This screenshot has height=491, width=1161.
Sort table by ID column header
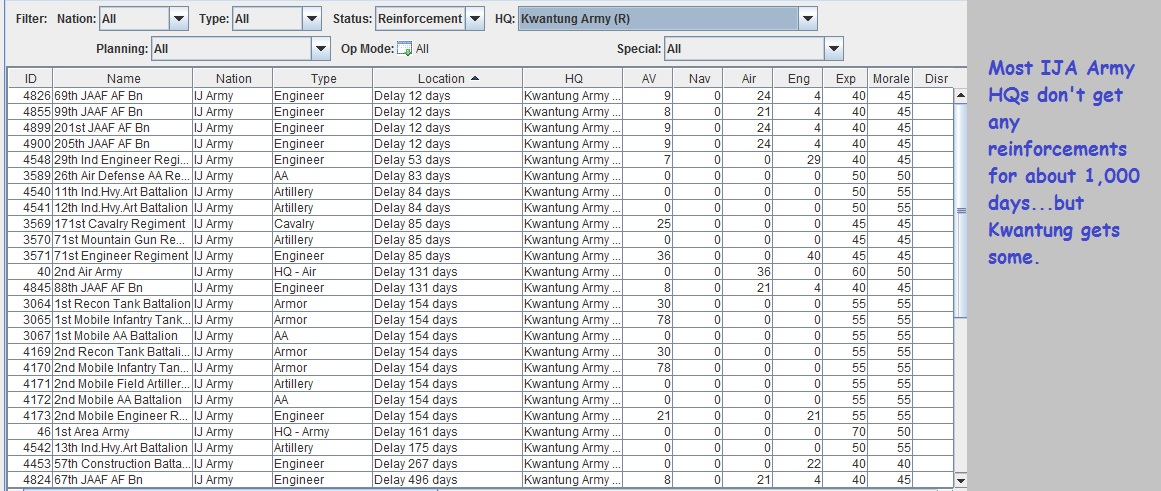pyautogui.click(x=30, y=79)
